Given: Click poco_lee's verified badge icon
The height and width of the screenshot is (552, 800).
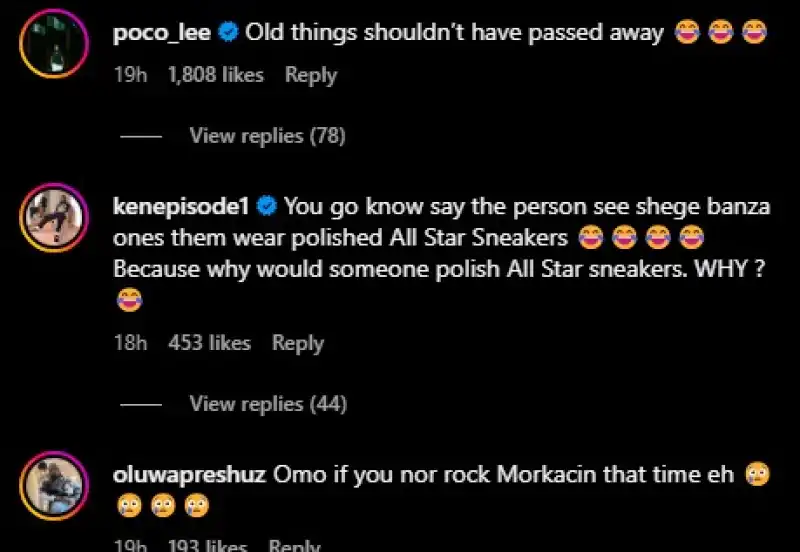Looking at the screenshot, I should (x=228, y=33).
